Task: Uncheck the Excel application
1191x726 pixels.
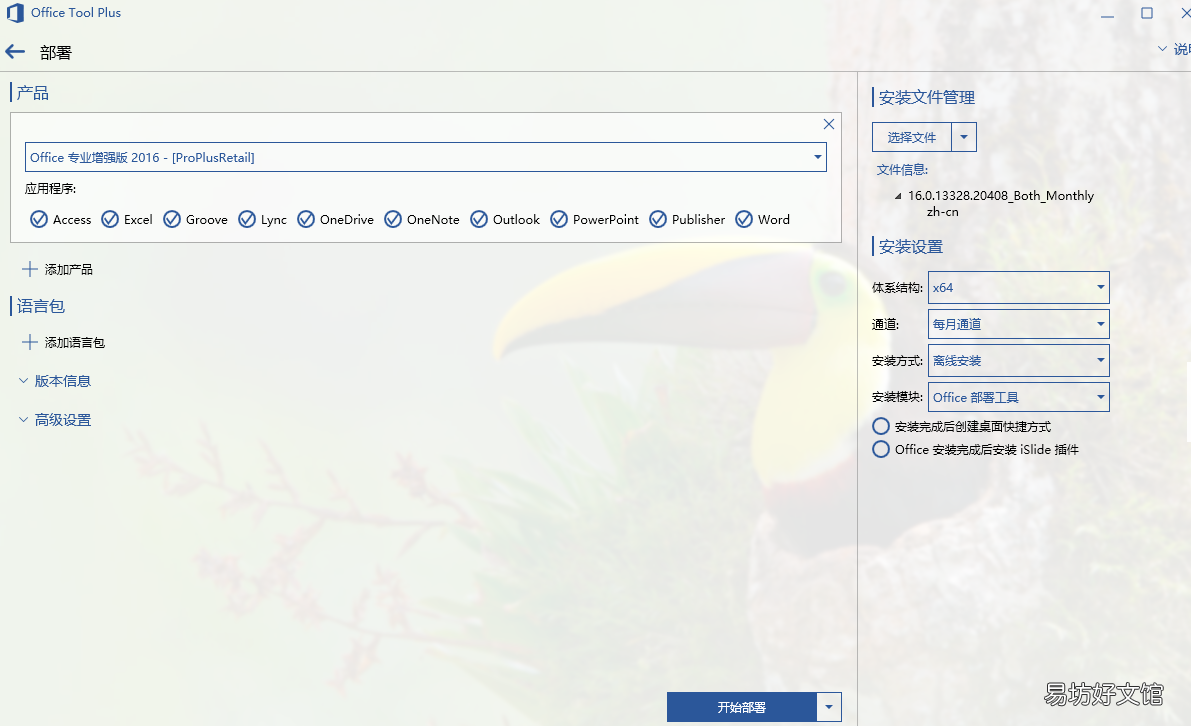Action: [x=110, y=219]
